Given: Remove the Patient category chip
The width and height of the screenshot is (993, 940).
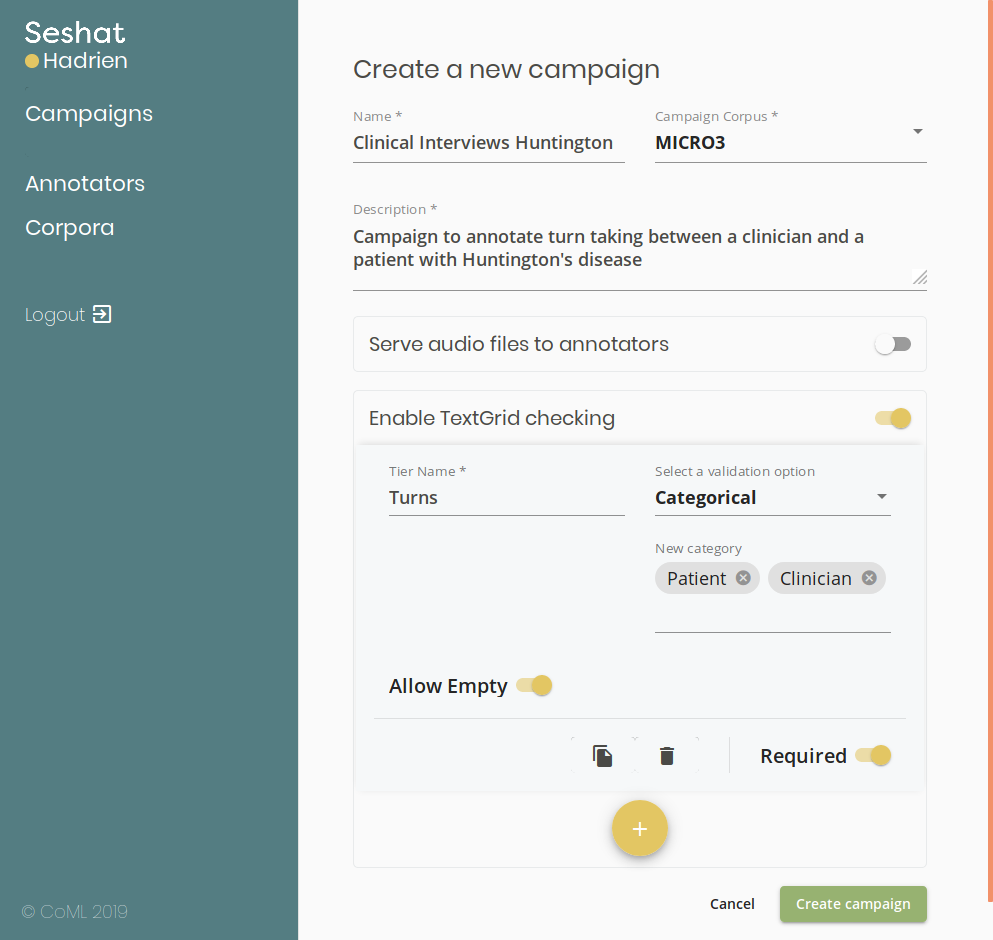Looking at the screenshot, I should (743, 578).
